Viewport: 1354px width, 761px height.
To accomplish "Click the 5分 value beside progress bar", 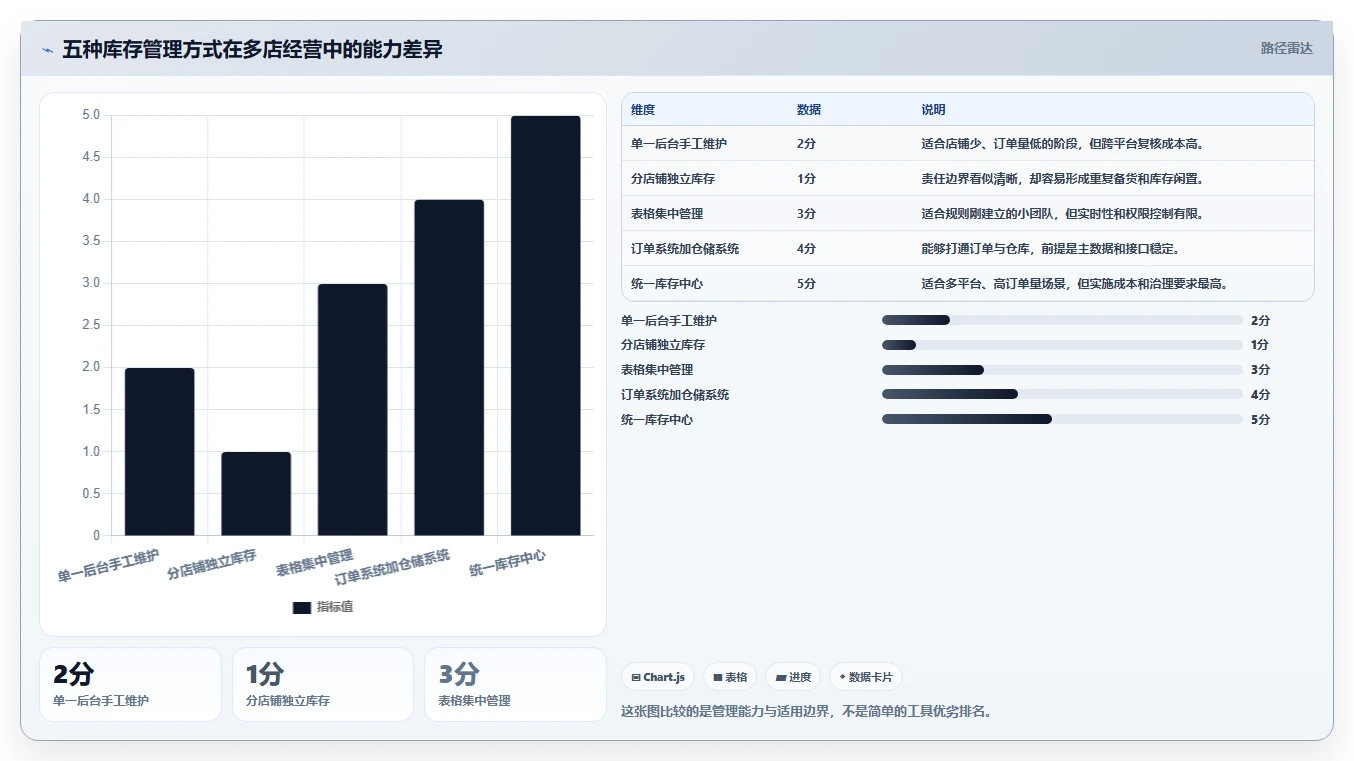I will [x=1260, y=420].
